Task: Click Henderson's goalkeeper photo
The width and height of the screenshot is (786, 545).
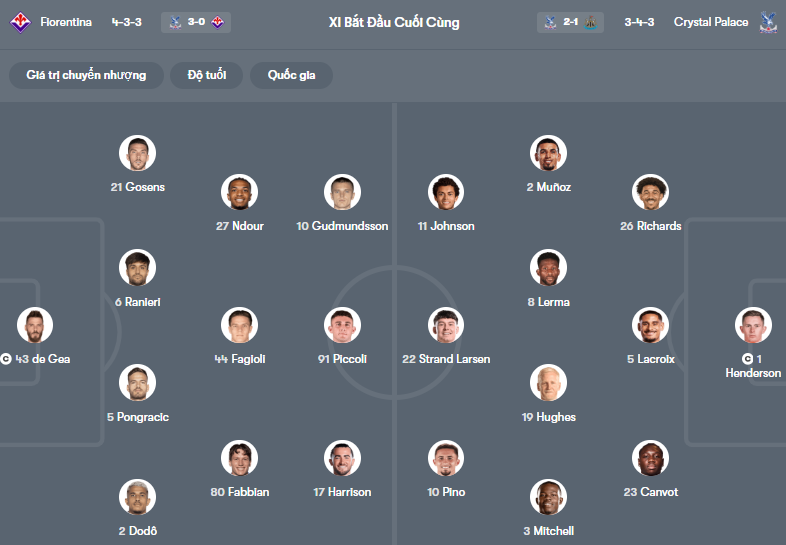Action: 754,326
